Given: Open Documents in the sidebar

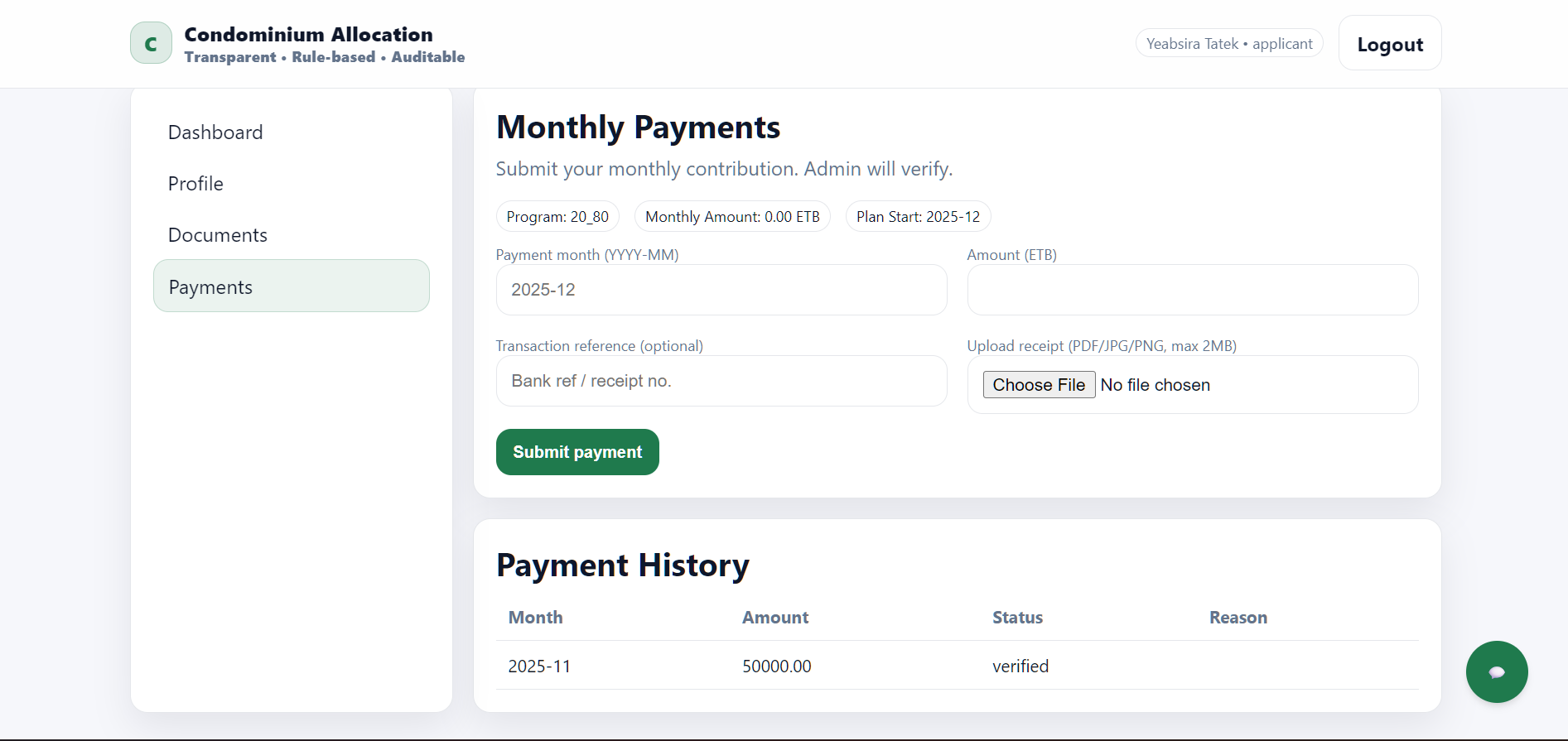Looking at the screenshot, I should 292,235.
